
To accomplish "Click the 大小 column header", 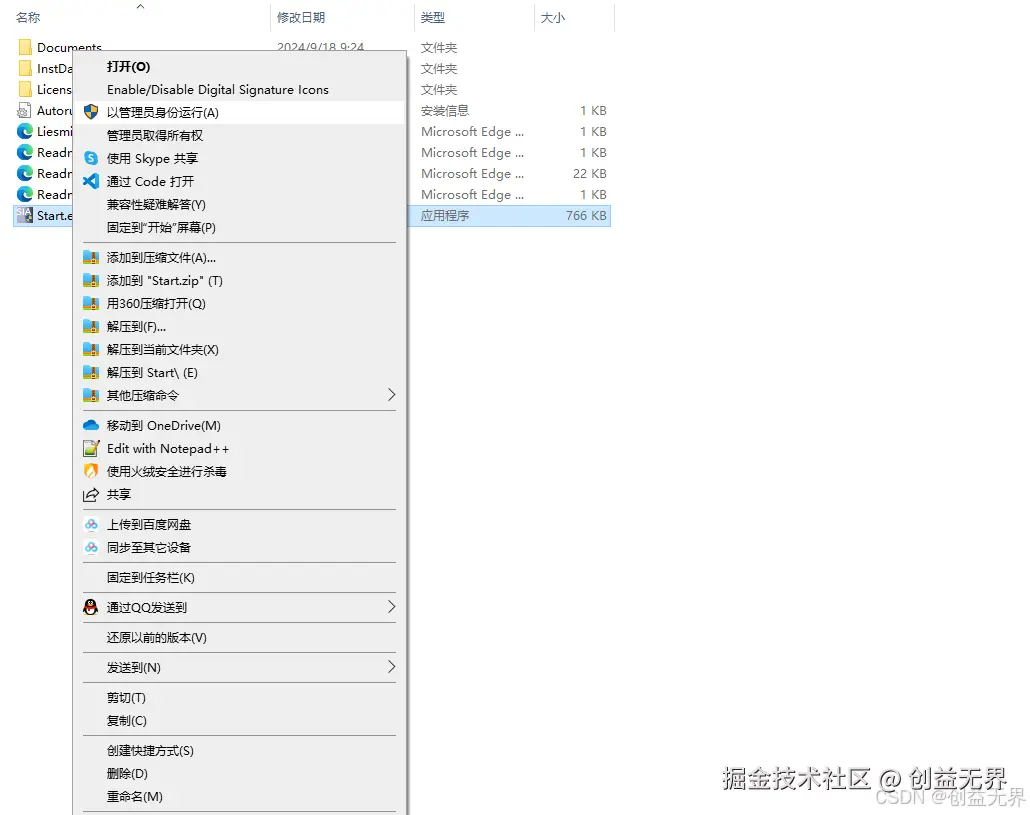I will 552,18.
